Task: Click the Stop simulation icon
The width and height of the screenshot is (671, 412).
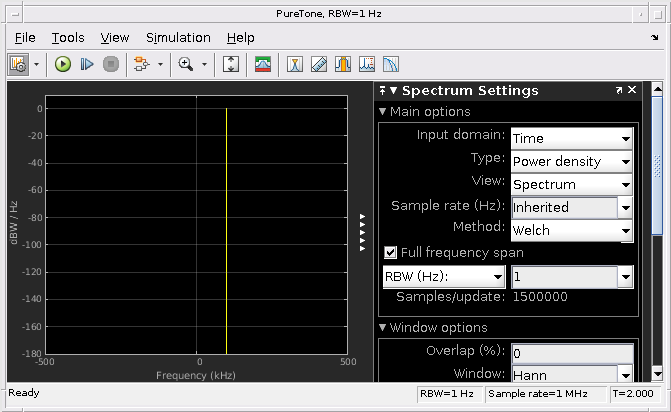Action: click(110, 64)
